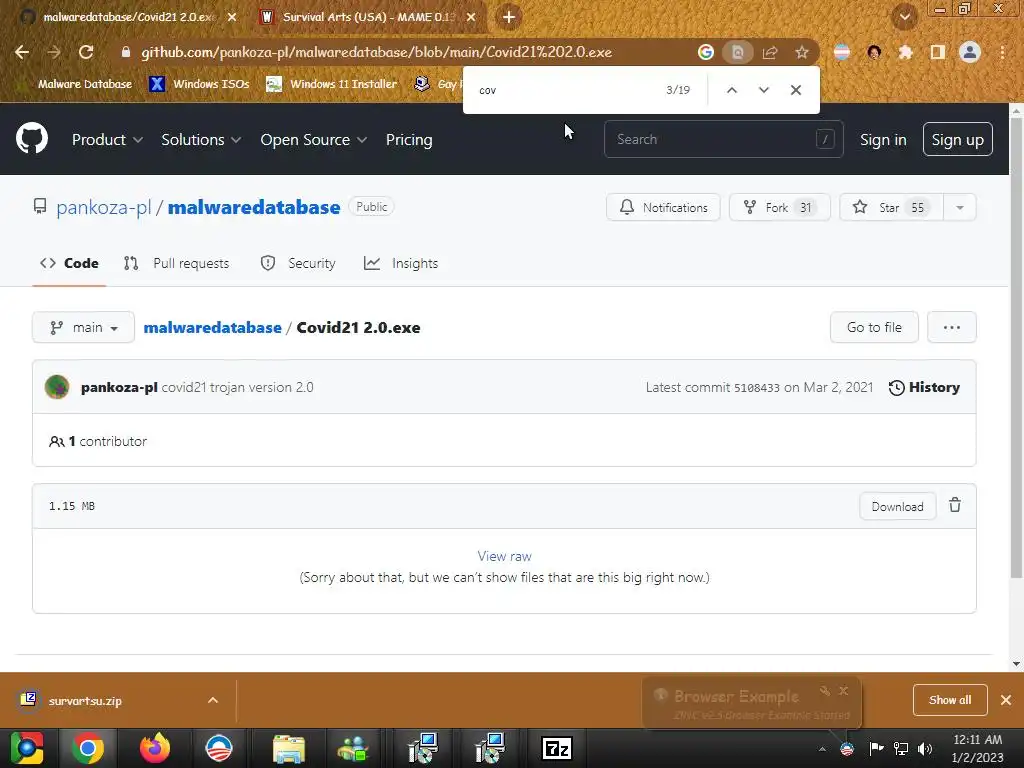Expand the Open Source menu
Viewport: 1024px width, 768px height.
pyautogui.click(x=313, y=139)
